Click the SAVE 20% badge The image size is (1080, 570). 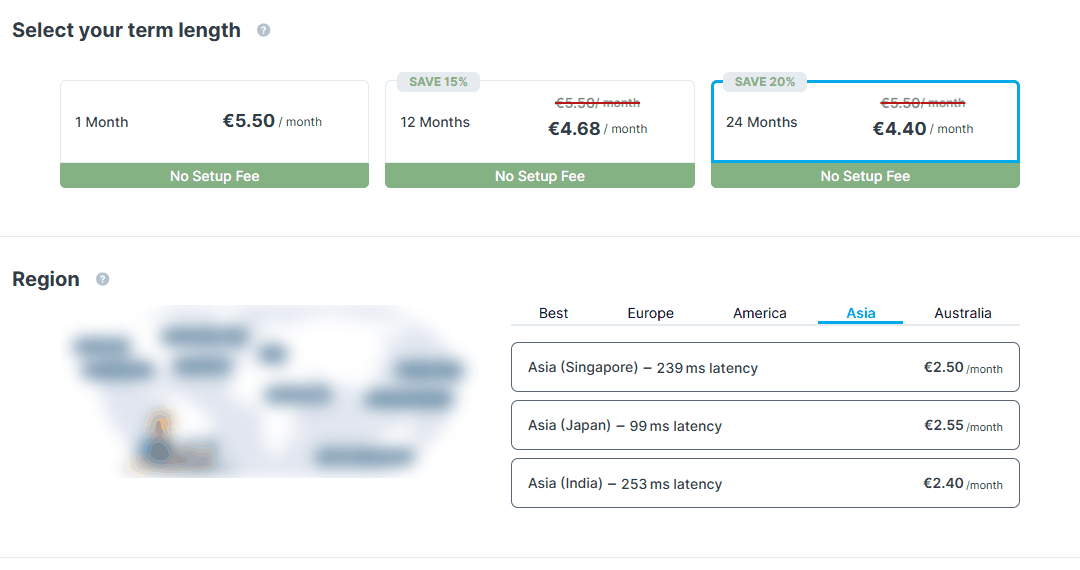point(765,82)
